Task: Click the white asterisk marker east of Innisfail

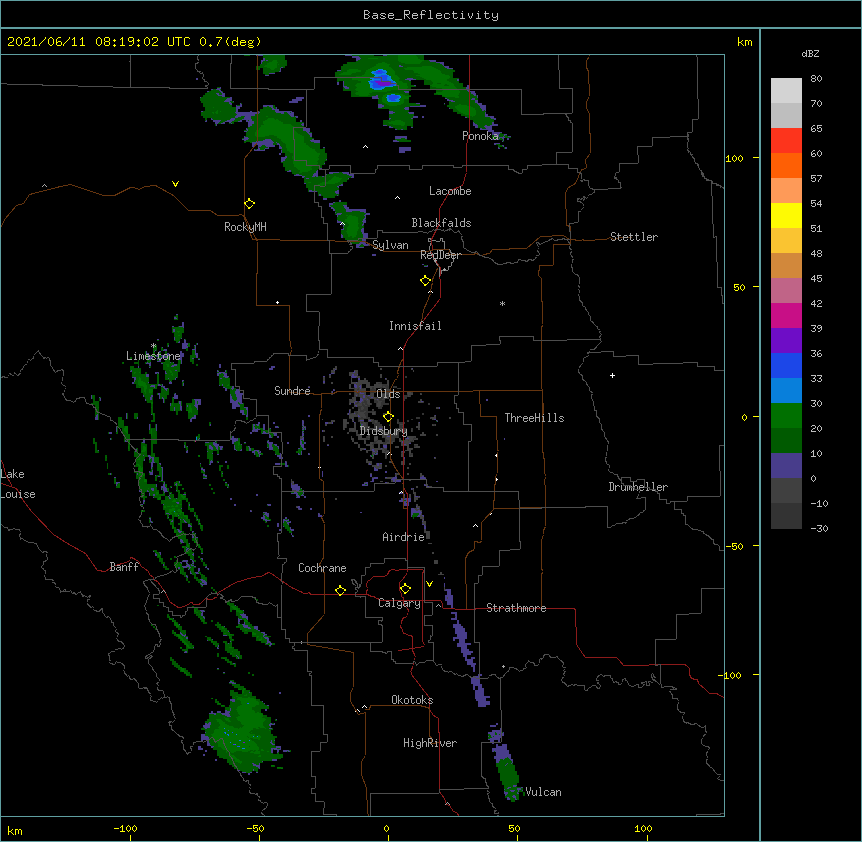Action: 502,303
